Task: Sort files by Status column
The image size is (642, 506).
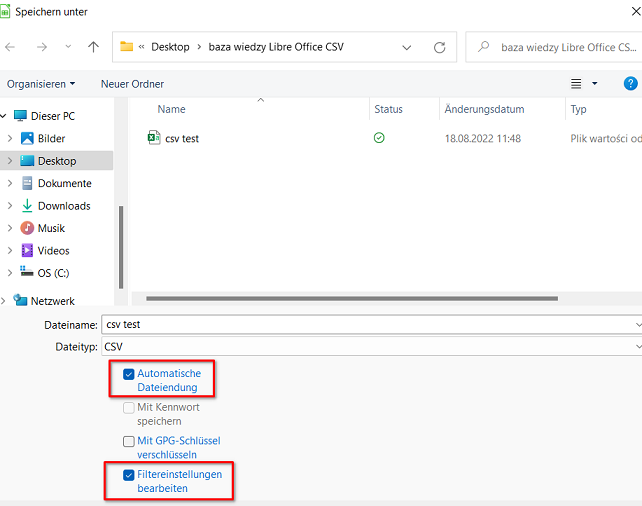Action: 388,109
